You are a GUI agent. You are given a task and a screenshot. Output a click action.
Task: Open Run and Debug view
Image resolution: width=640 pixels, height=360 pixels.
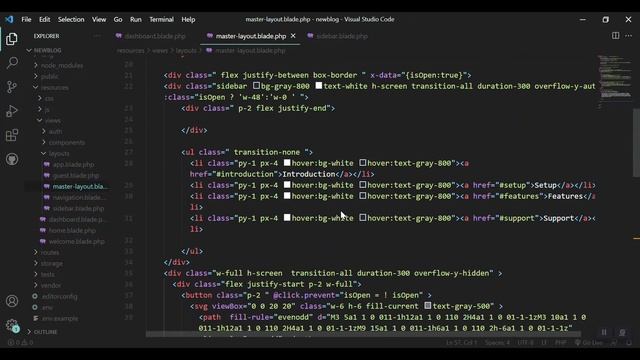tap(12, 111)
